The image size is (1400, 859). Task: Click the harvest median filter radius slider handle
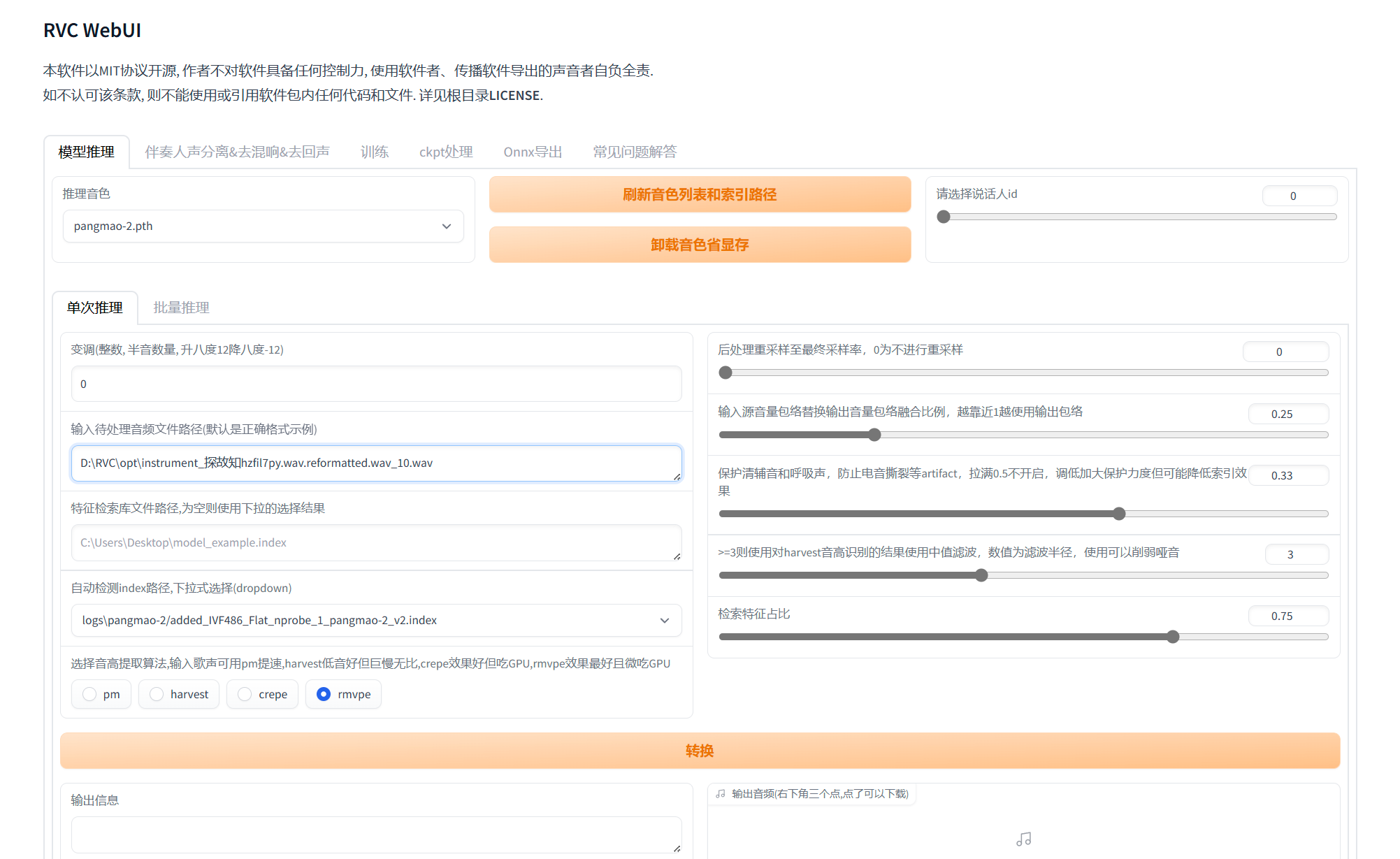[x=981, y=575]
